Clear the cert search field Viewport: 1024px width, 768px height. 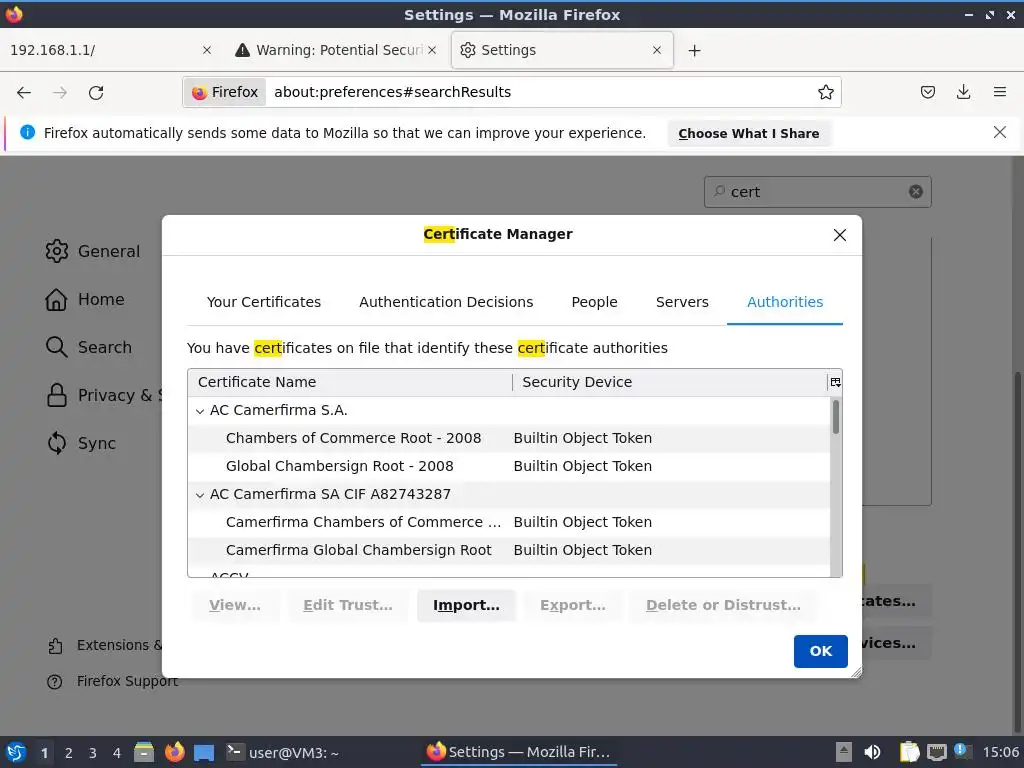point(916,191)
